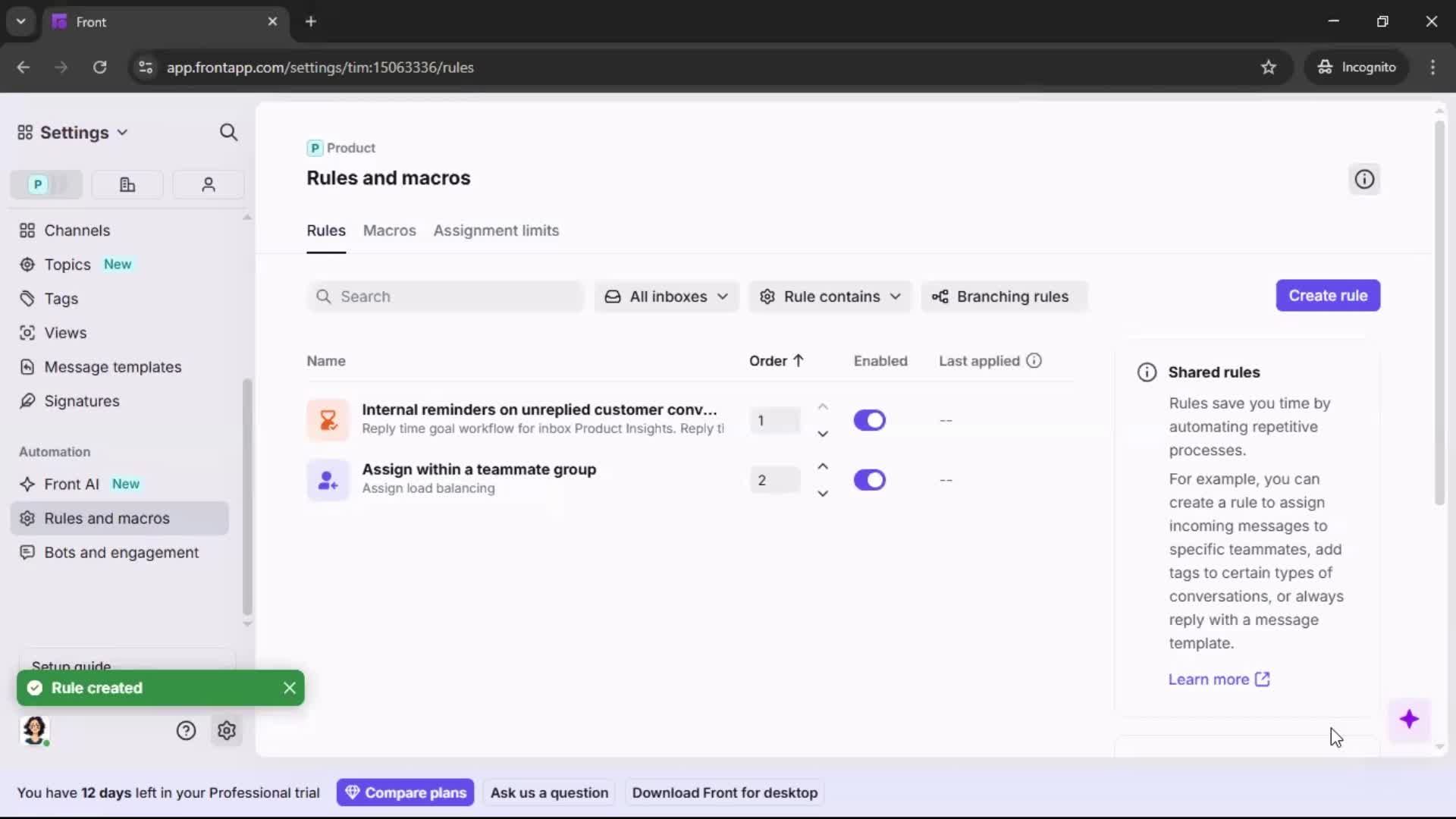Disable the Internal reminders rule toggle

(x=870, y=420)
